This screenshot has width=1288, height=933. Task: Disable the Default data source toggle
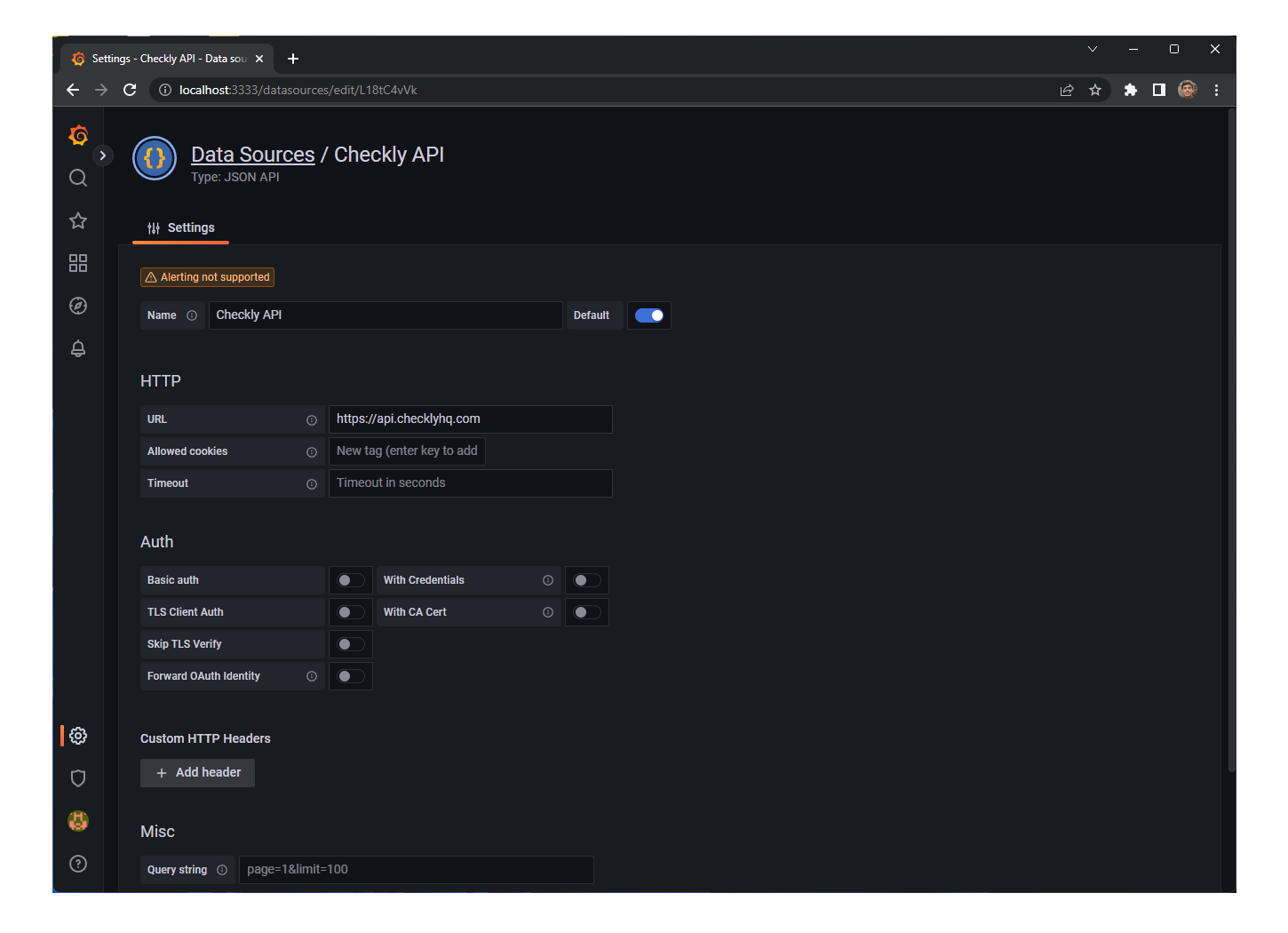(x=649, y=315)
